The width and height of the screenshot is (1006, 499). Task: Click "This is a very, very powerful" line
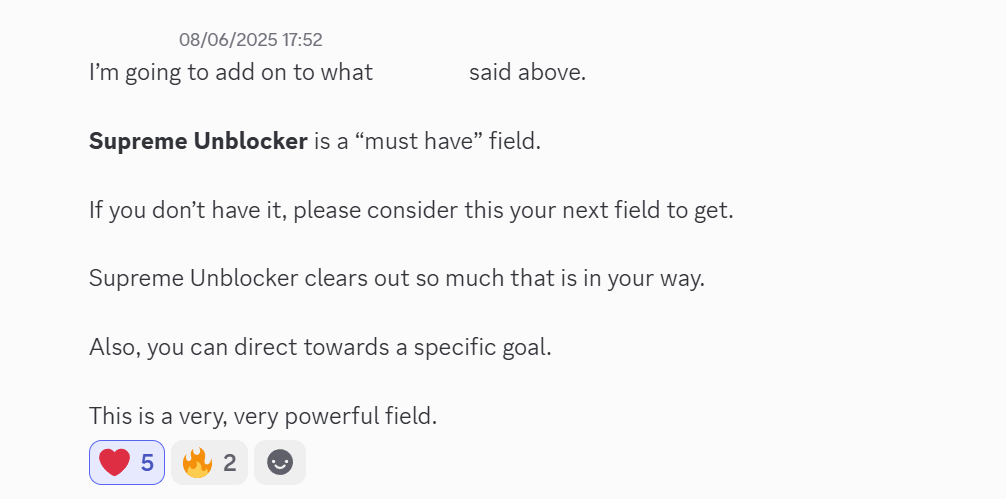pos(240,415)
